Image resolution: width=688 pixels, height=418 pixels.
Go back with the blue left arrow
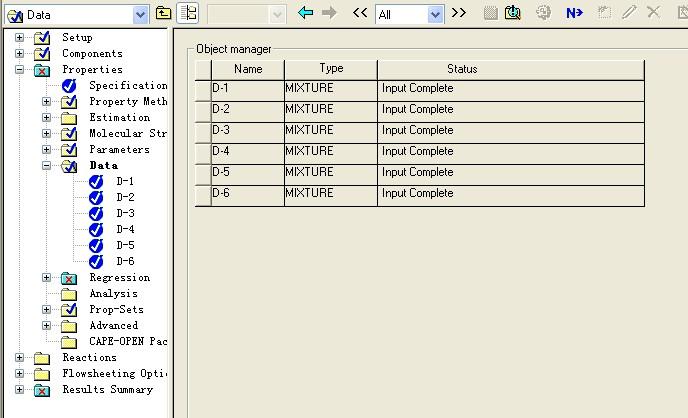(305, 13)
